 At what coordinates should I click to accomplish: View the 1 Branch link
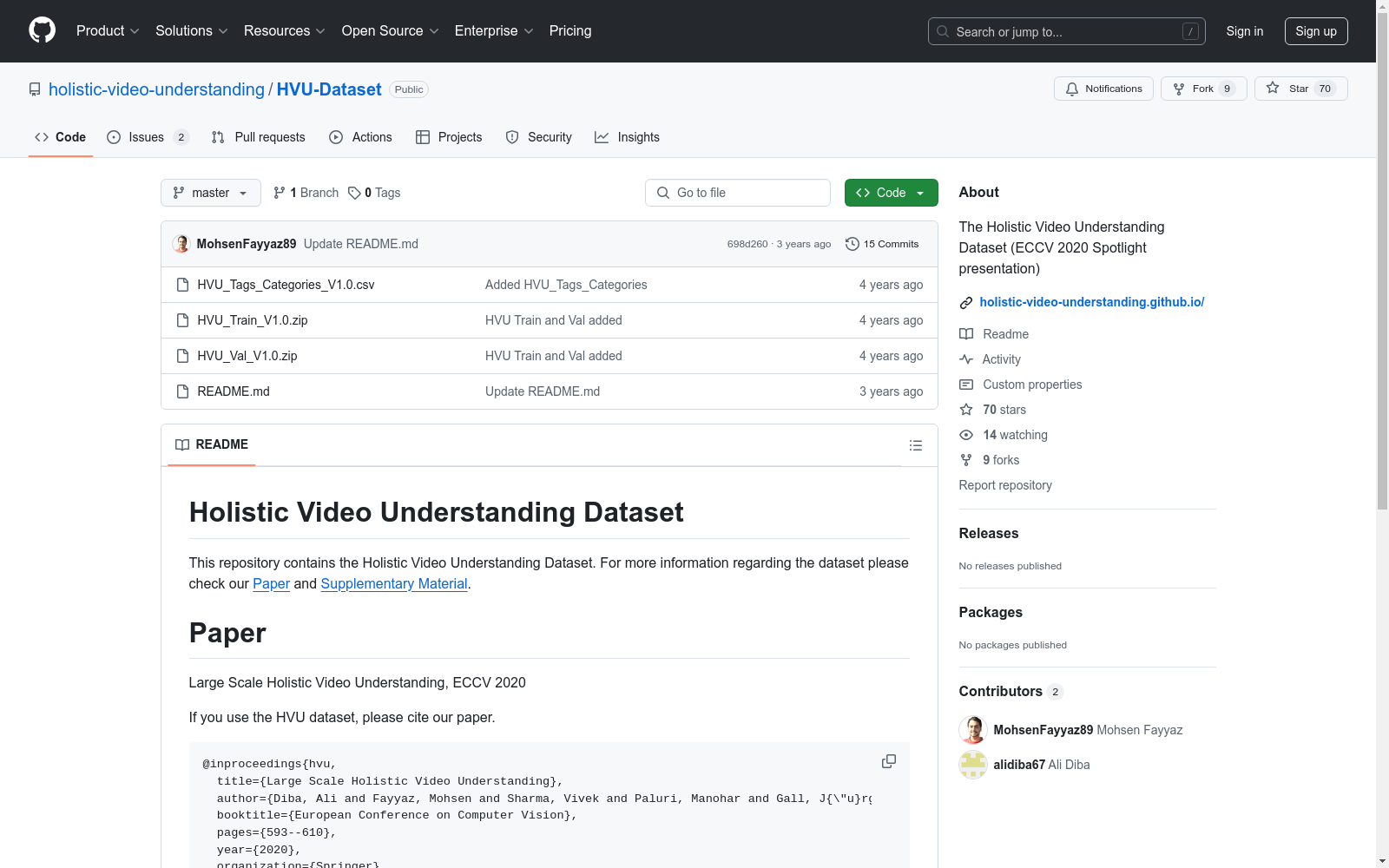click(x=306, y=193)
